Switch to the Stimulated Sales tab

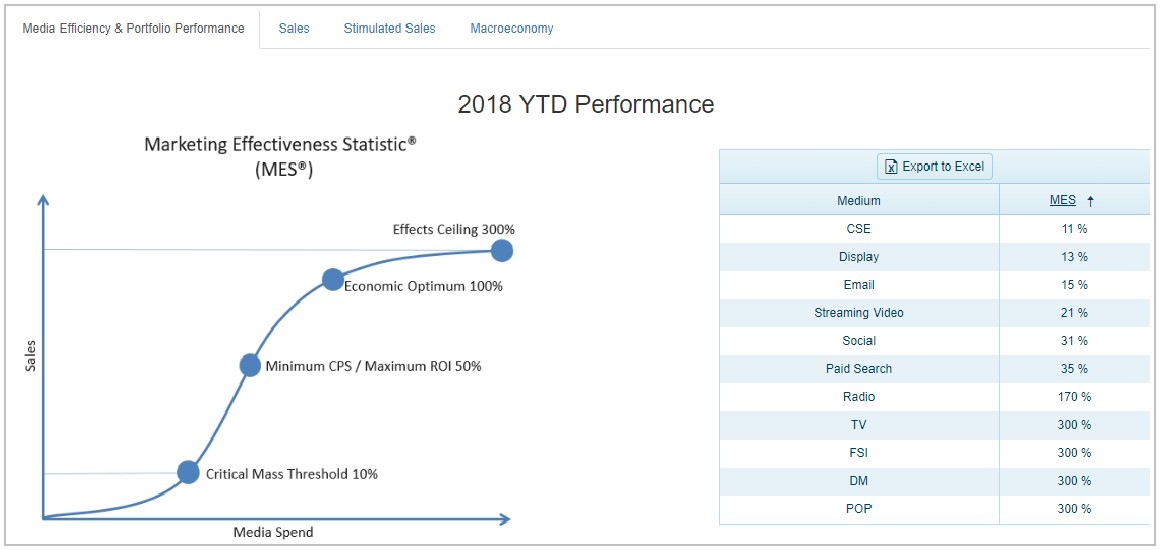point(389,29)
